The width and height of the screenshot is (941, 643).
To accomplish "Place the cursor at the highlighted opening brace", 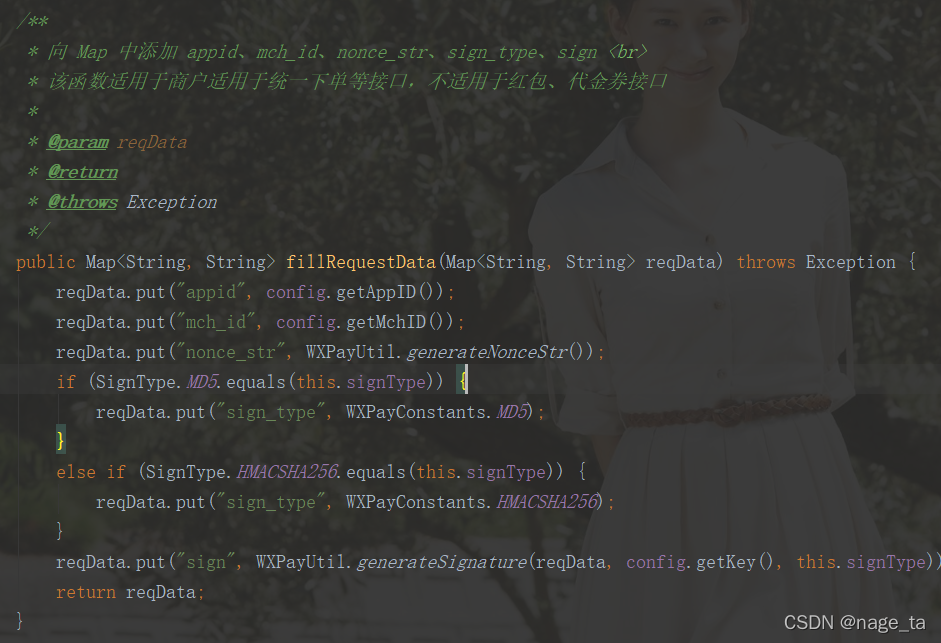I will click(x=463, y=382).
